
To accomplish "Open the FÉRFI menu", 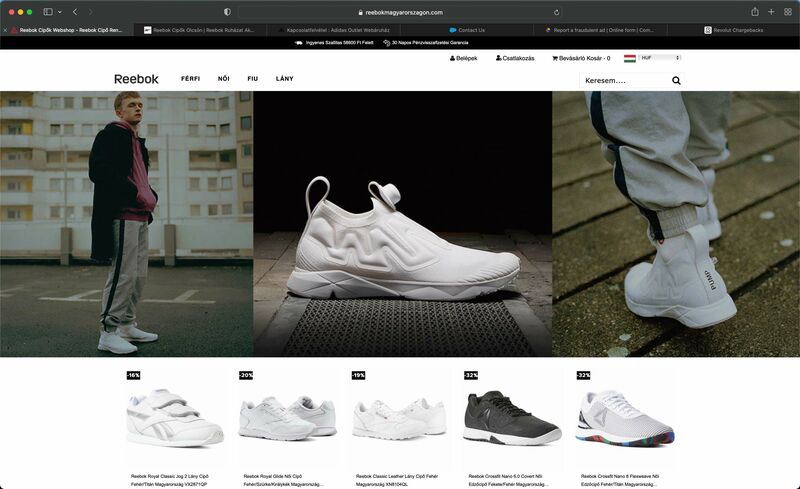I will tap(190, 79).
